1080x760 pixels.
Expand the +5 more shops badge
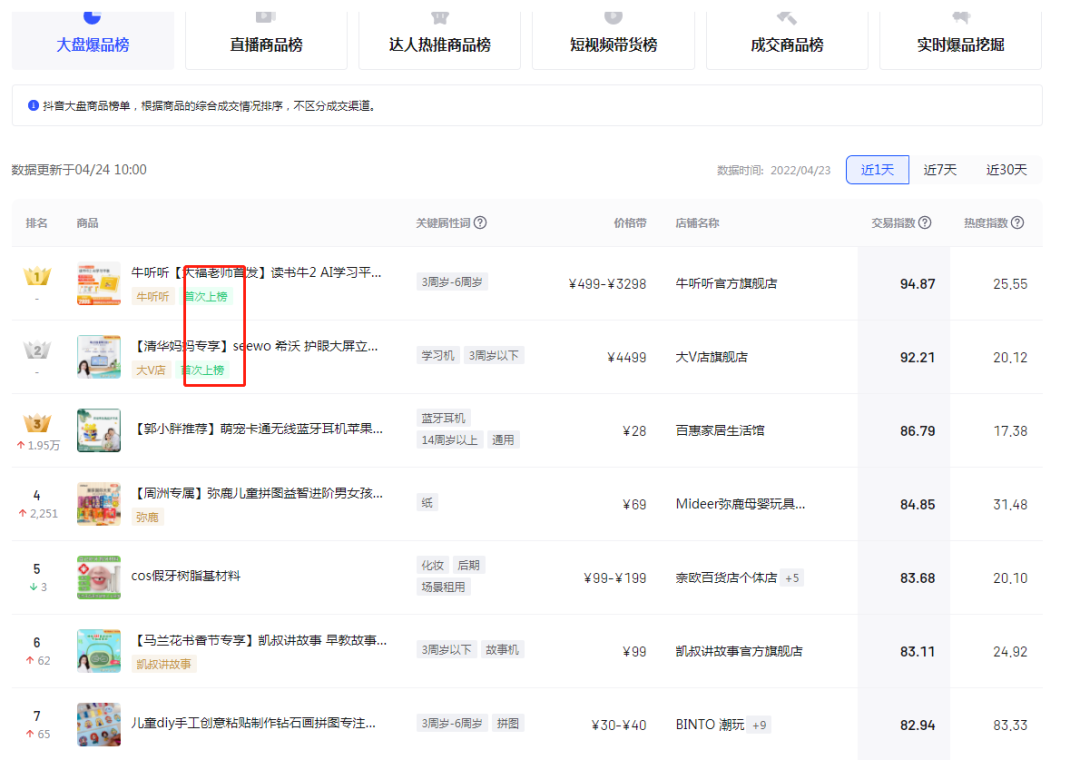click(793, 578)
